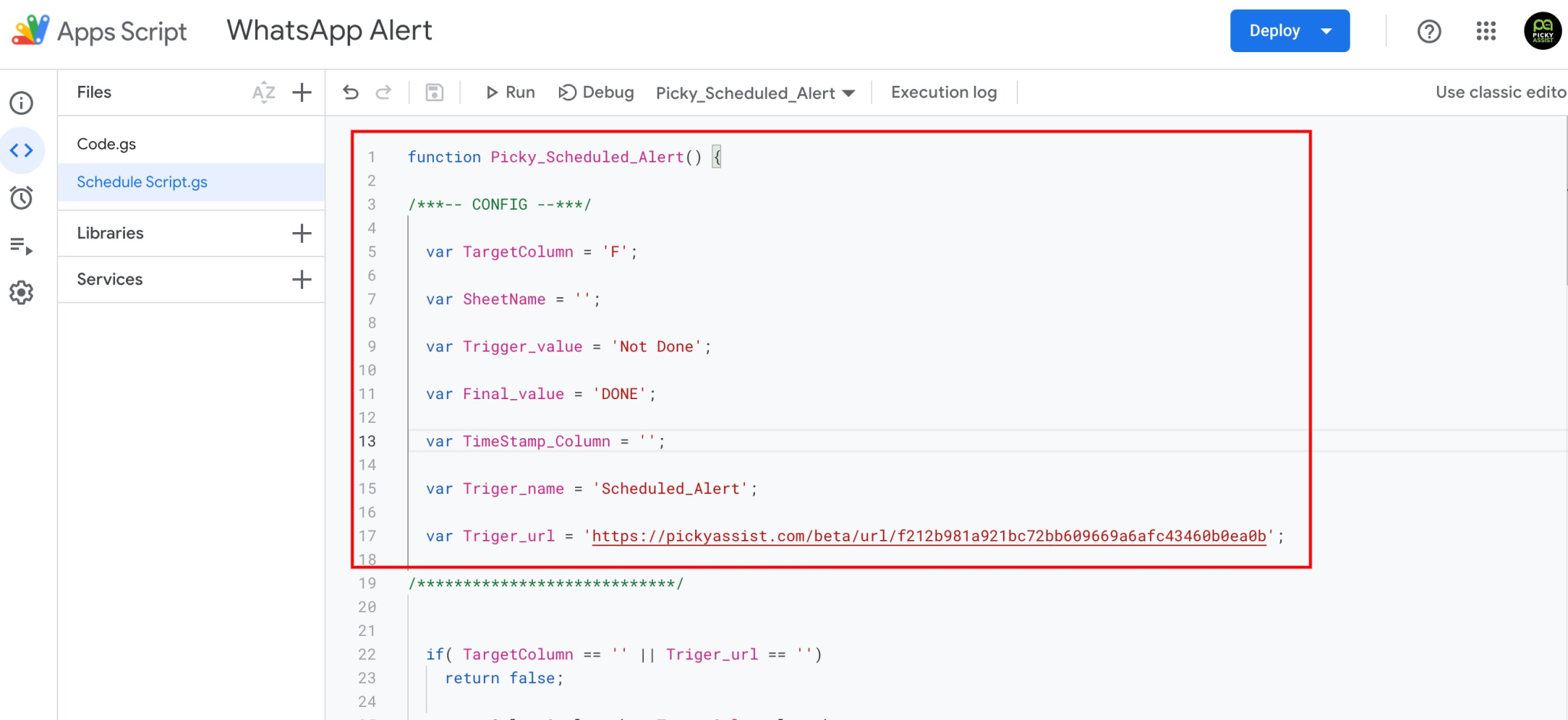Image resolution: width=1568 pixels, height=720 pixels.
Task: View the Executions panel
Action: click(x=21, y=245)
